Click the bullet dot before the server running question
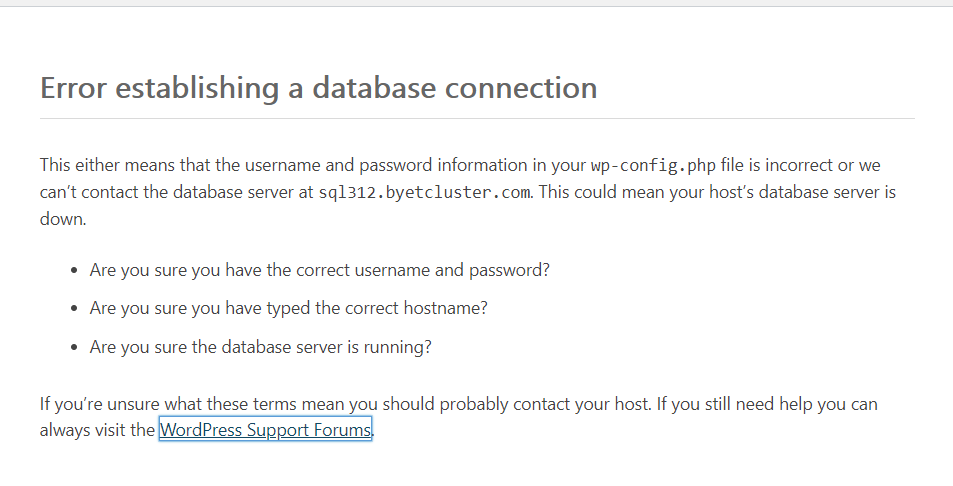Viewport: 953px width, 486px height. 75,349
